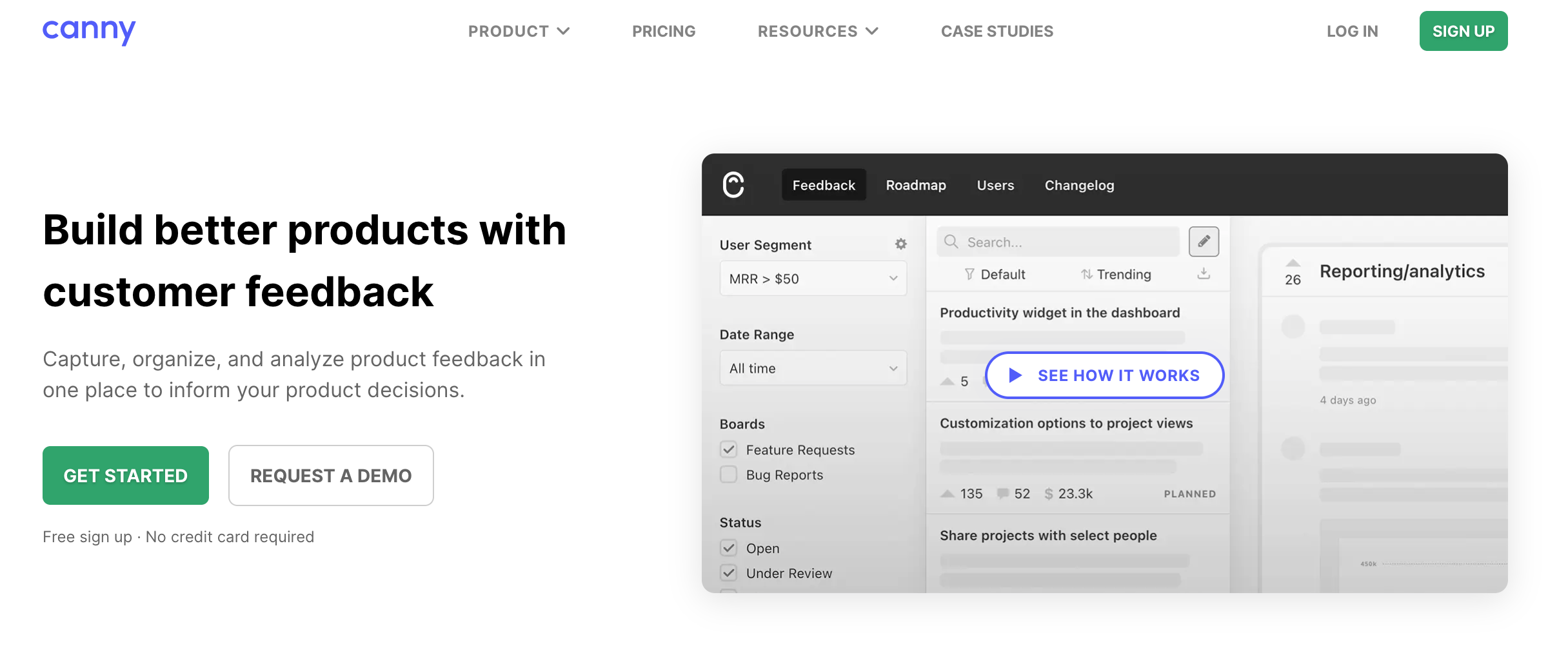This screenshot has width=1568, height=646.
Task: Click the Request a Demo button
Action: (331, 476)
